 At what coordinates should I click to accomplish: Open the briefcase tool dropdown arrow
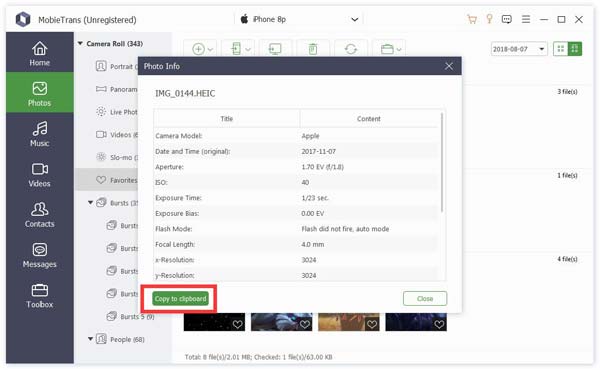pos(399,49)
